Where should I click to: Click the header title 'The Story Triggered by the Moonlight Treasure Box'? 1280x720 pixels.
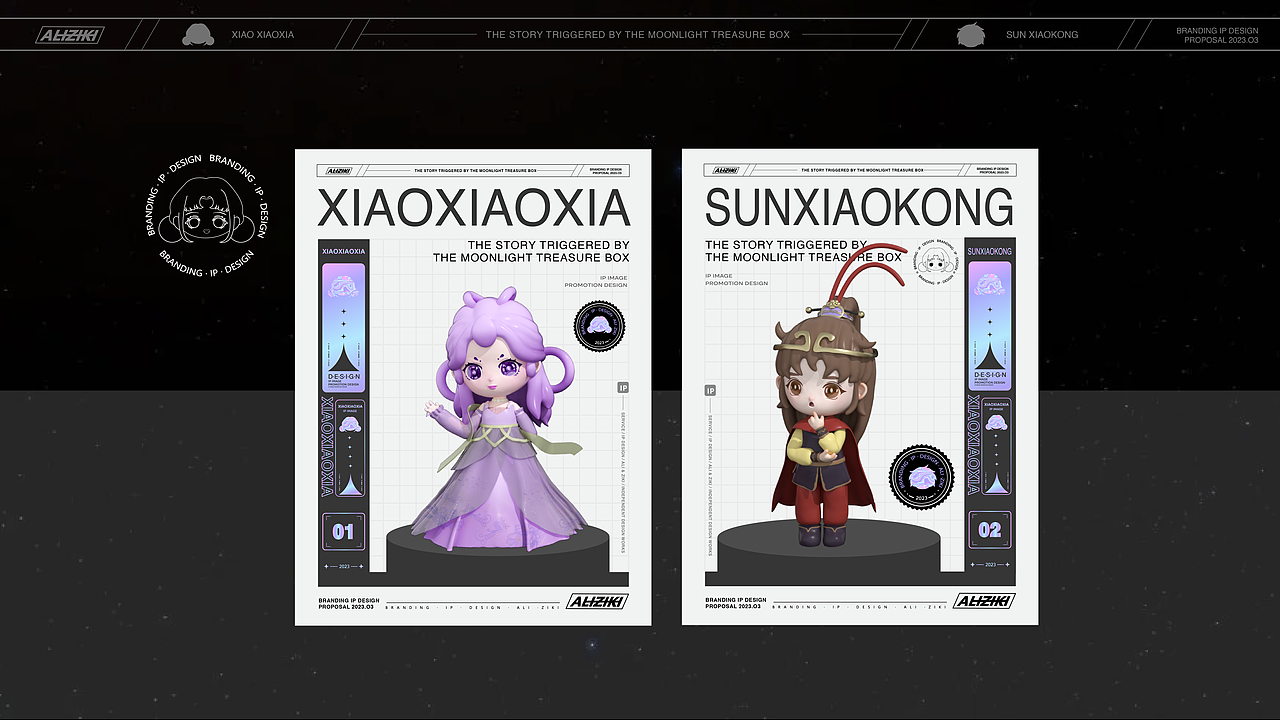pos(638,35)
